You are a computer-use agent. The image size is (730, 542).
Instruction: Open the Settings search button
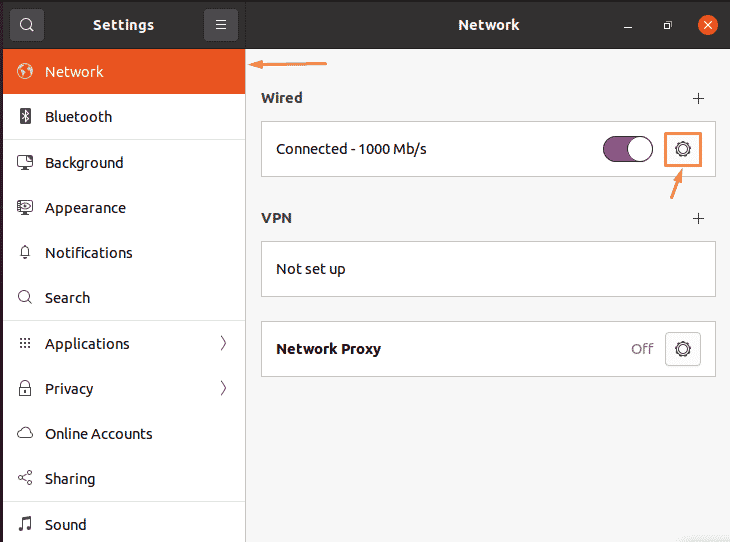point(27,25)
